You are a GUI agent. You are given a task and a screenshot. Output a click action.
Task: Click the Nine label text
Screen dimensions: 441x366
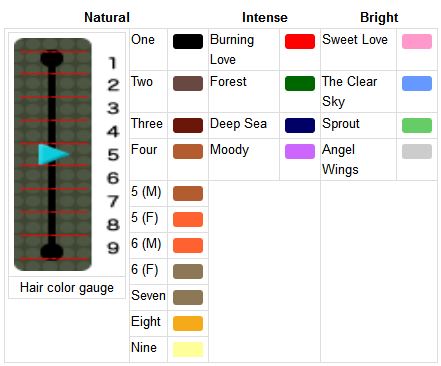pos(144,348)
